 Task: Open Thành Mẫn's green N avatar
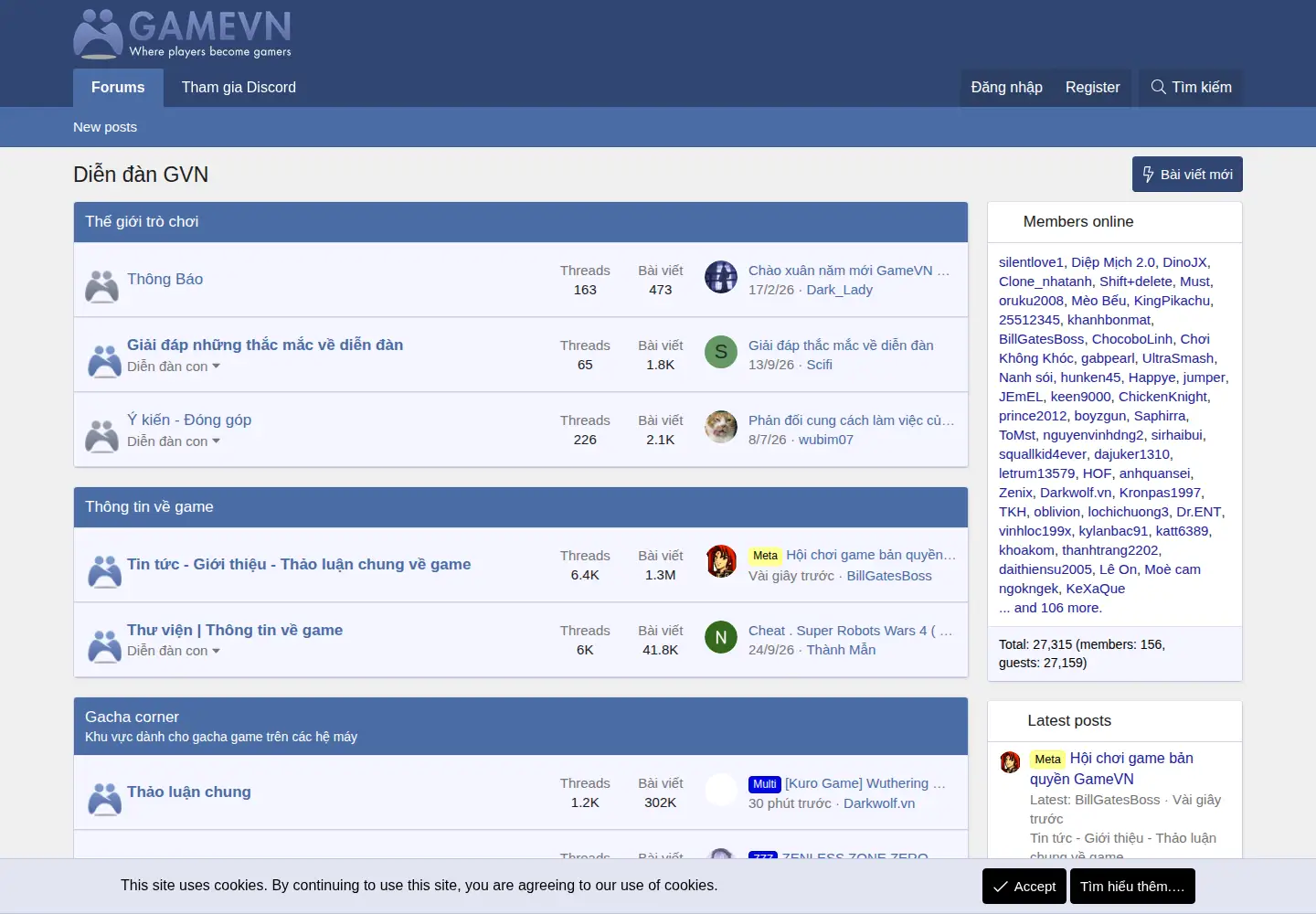click(721, 637)
